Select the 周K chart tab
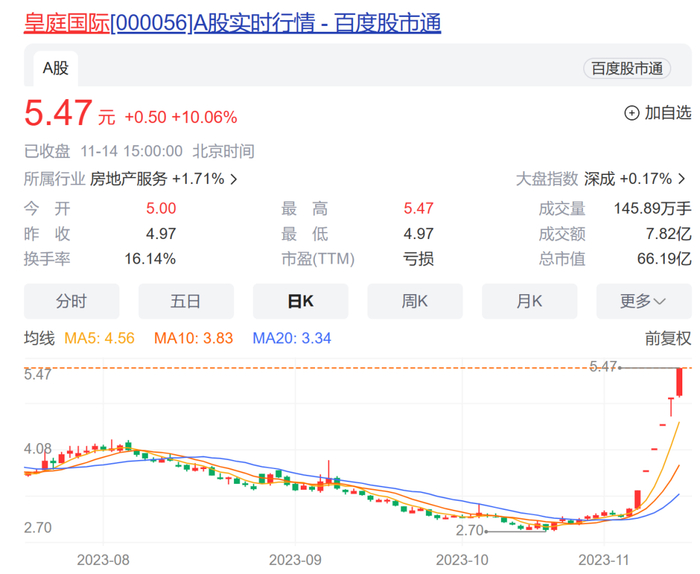Viewport: 700px width, 574px height. click(x=415, y=301)
